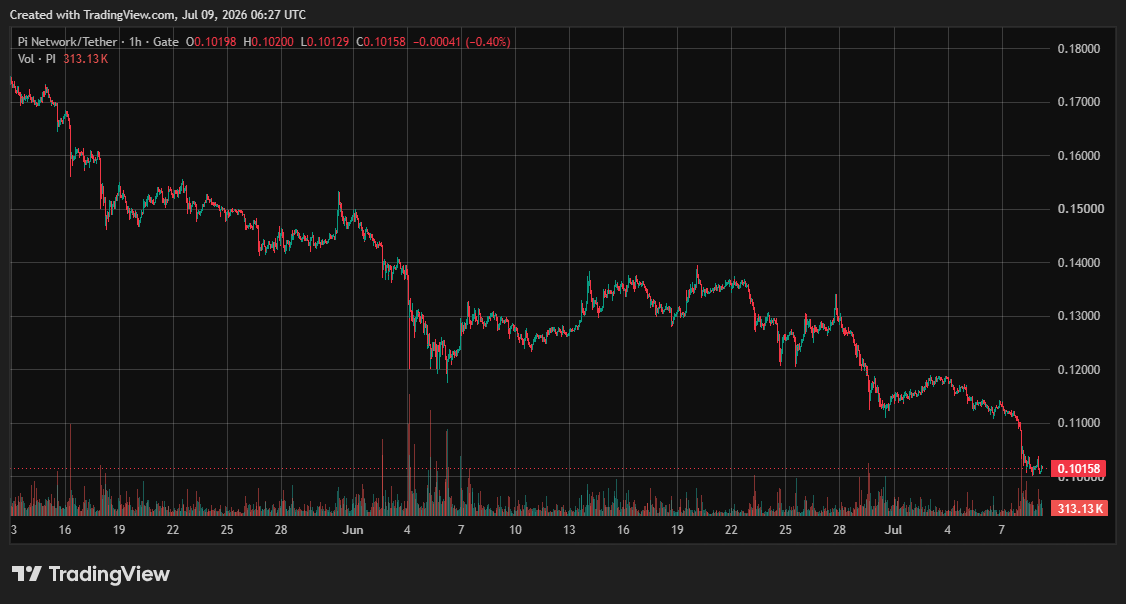Click the 0.13000 price axis label
Image resolution: width=1126 pixels, height=604 pixels.
[1079, 316]
